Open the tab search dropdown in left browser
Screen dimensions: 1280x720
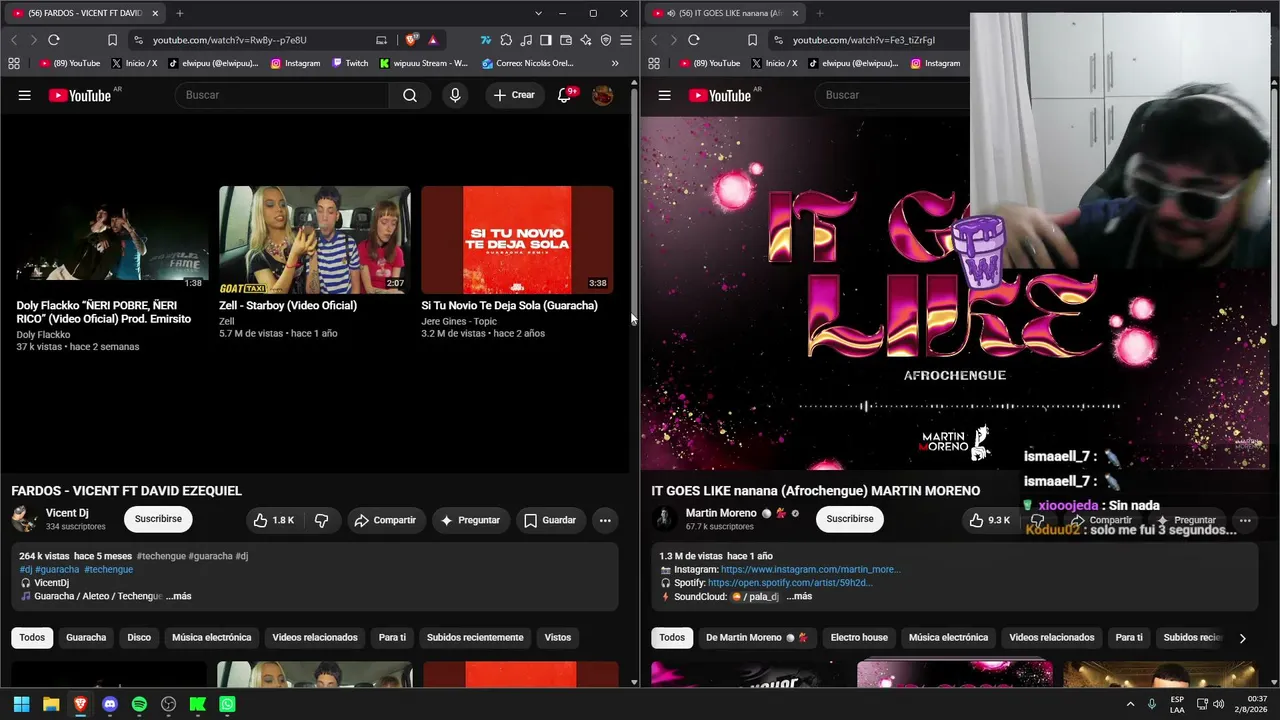[538, 13]
